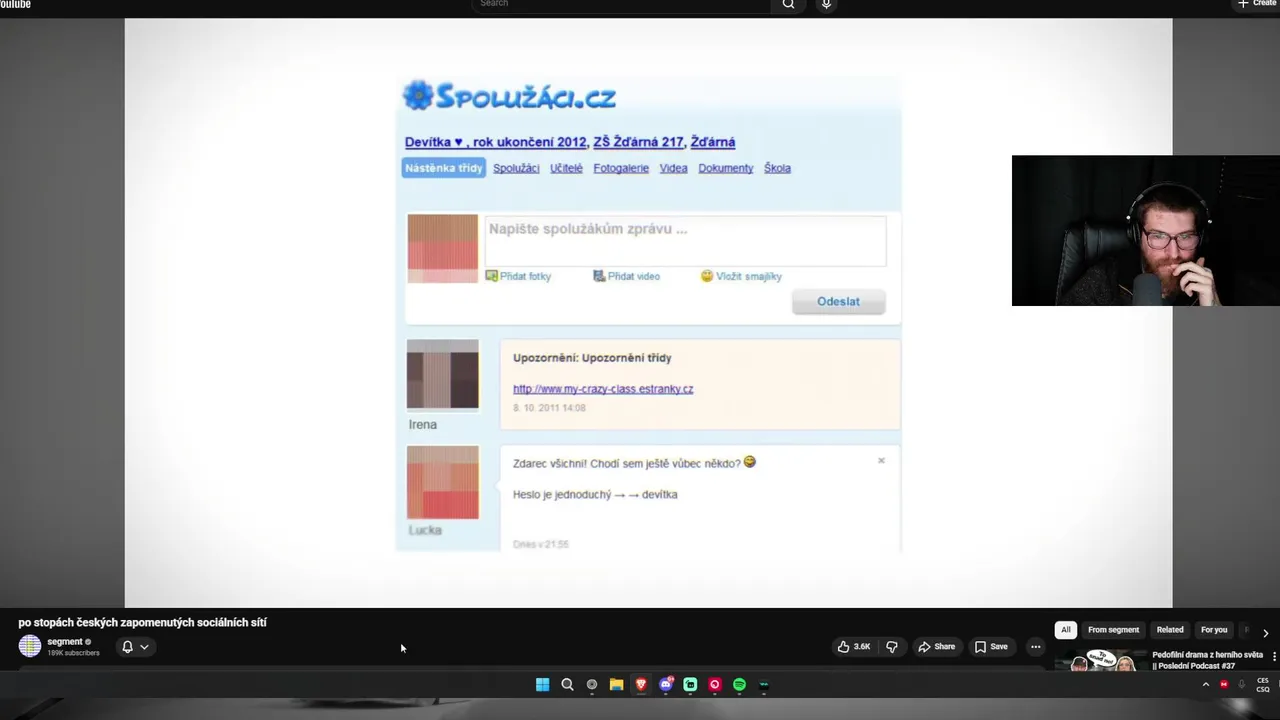Open the Create button in YouTube header
The height and width of the screenshot is (720, 1280).
tap(1256, 4)
